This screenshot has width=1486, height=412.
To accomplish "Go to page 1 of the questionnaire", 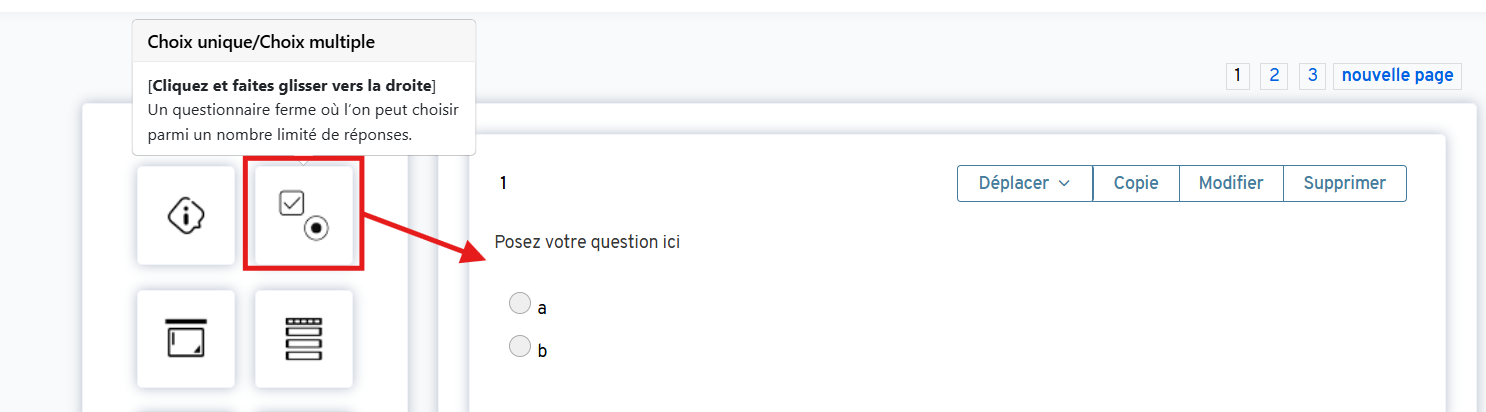I will click(x=1237, y=76).
